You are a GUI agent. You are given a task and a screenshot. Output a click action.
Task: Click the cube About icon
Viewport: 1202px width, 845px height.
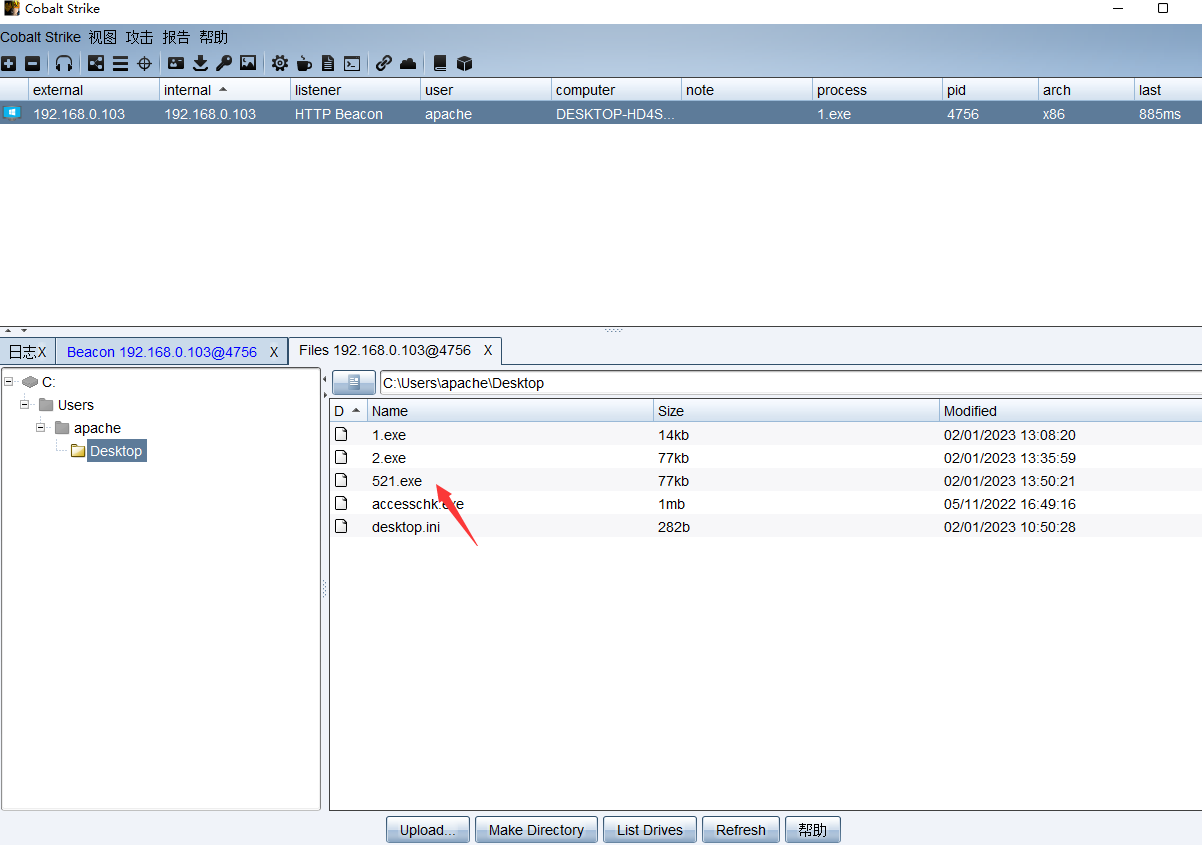tap(464, 63)
